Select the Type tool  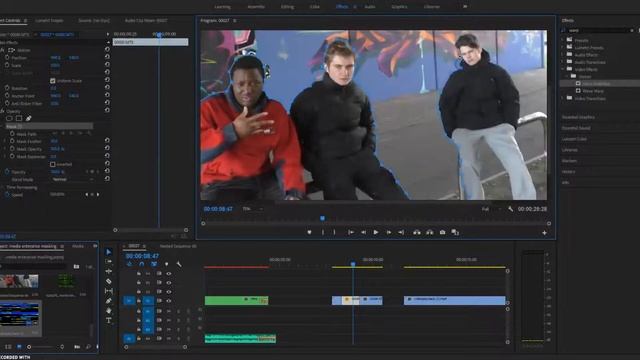coord(109,320)
